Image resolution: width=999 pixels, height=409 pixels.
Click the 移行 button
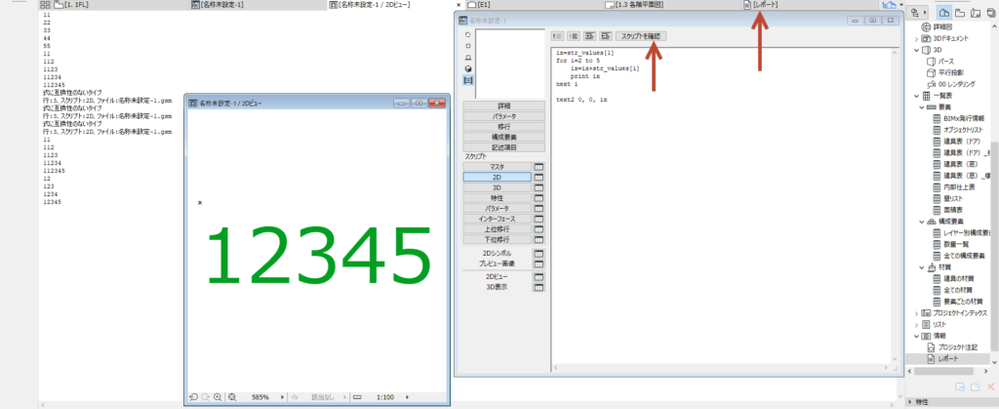(503, 127)
